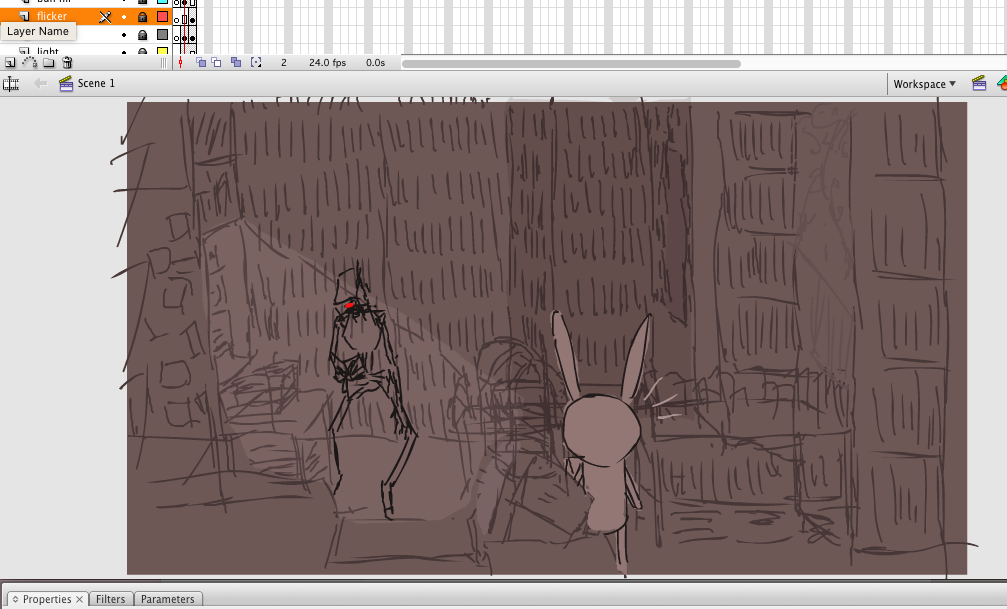
Task: Open Modify Onion Markers options
Action: click(256, 63)
